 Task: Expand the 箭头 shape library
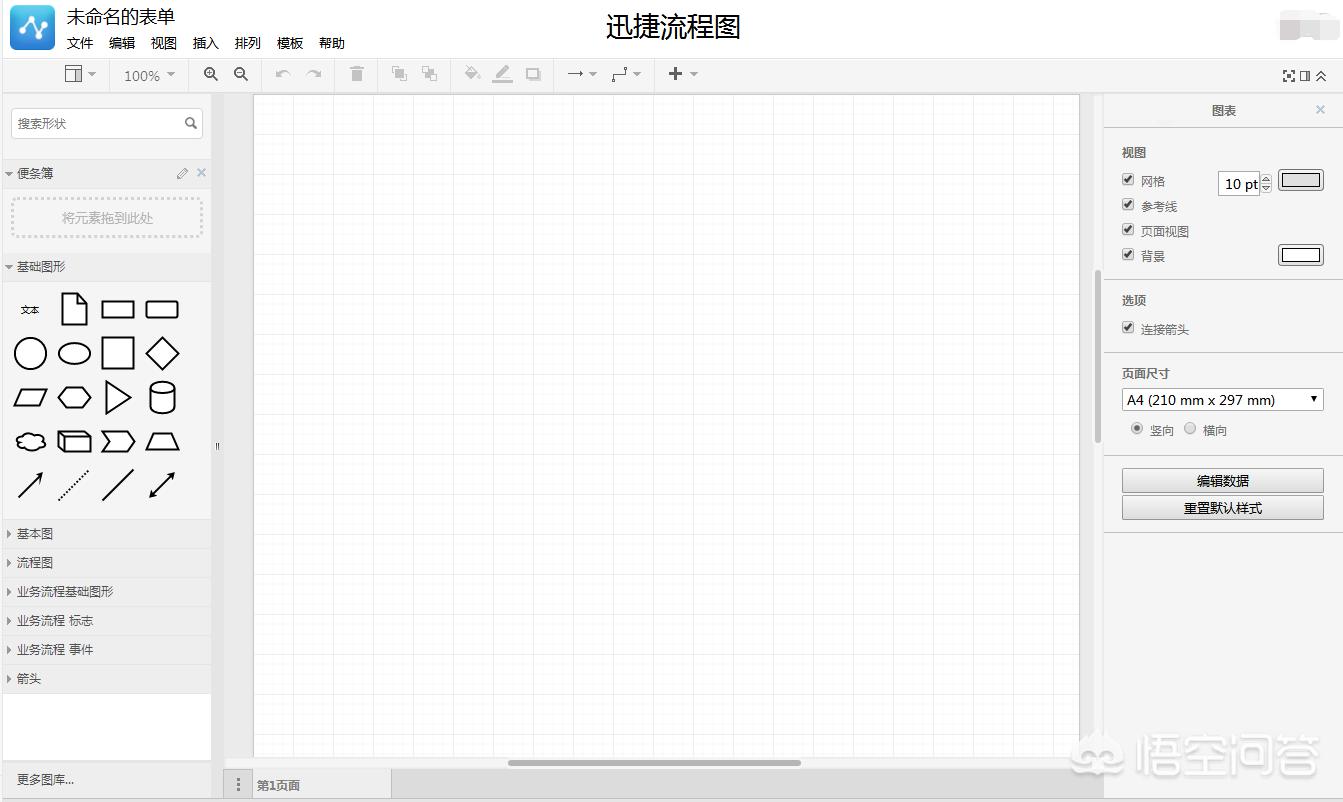click(107, 679)
